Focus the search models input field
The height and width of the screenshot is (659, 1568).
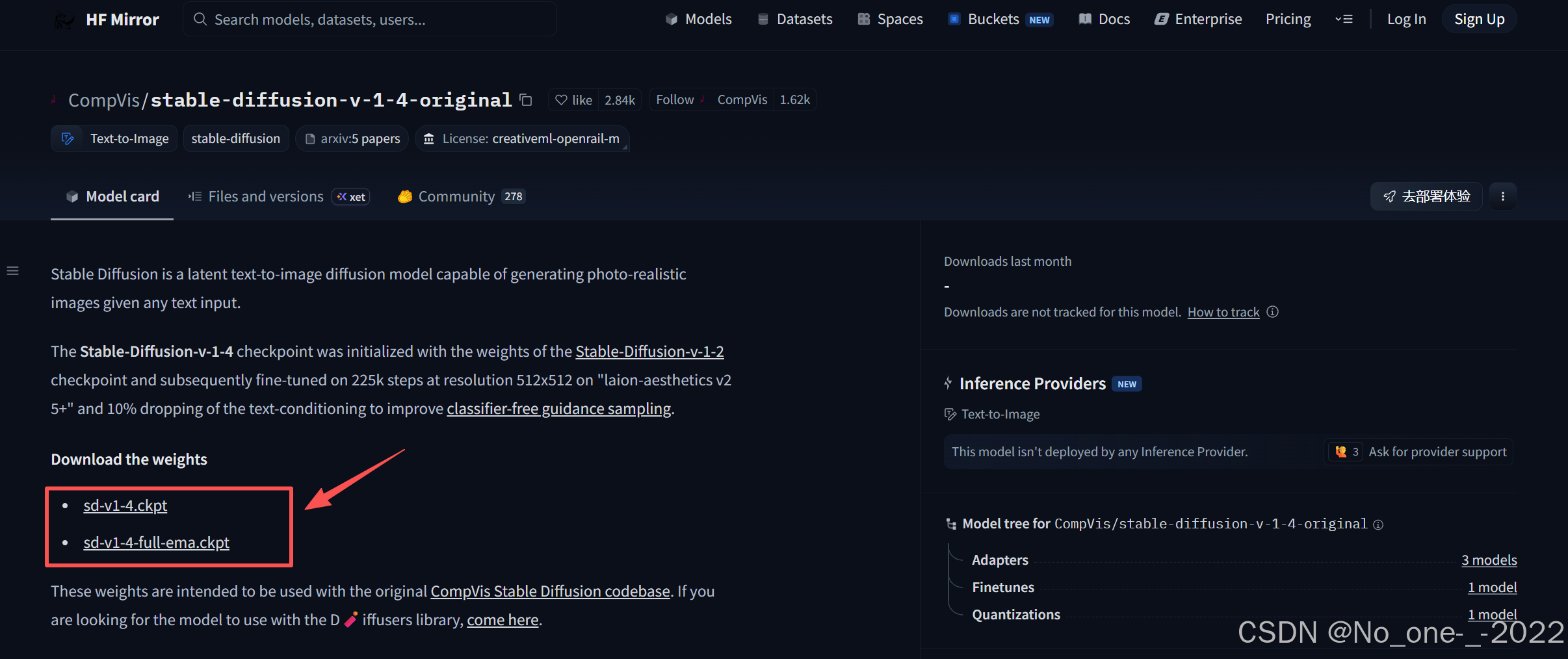370,19
